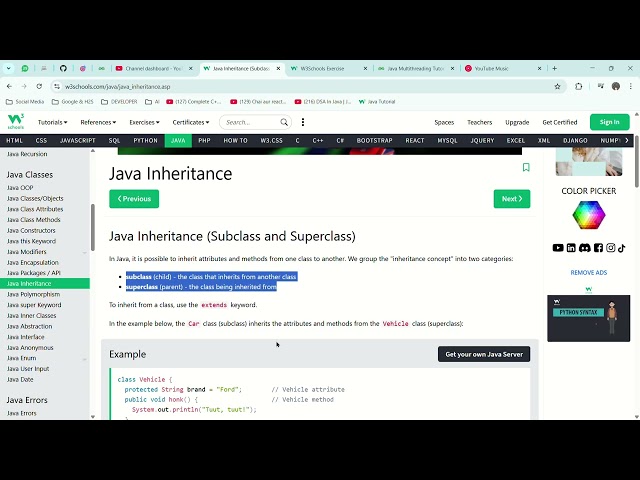
Task: Click the REMOVE ADS link
Action: pyautogui.click(x=589, y=272)
